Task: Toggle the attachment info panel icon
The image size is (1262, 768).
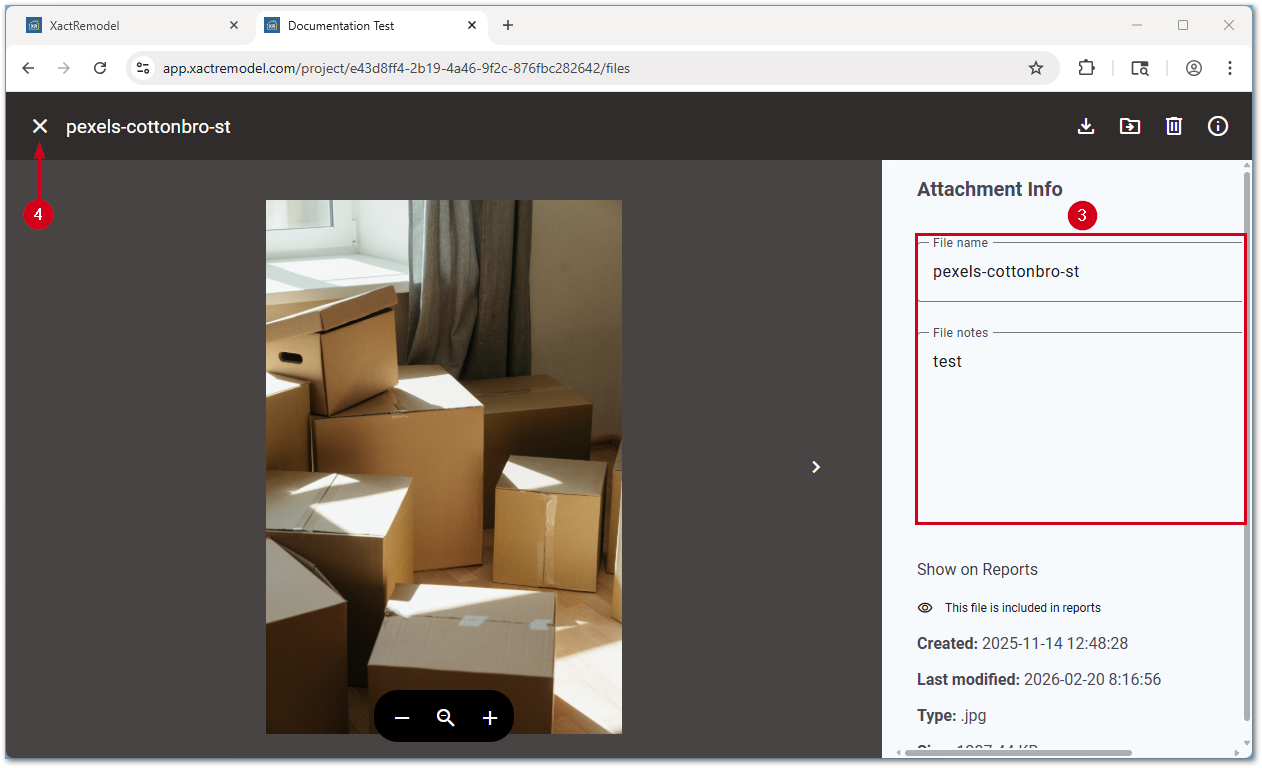Action: (1218, 126)
